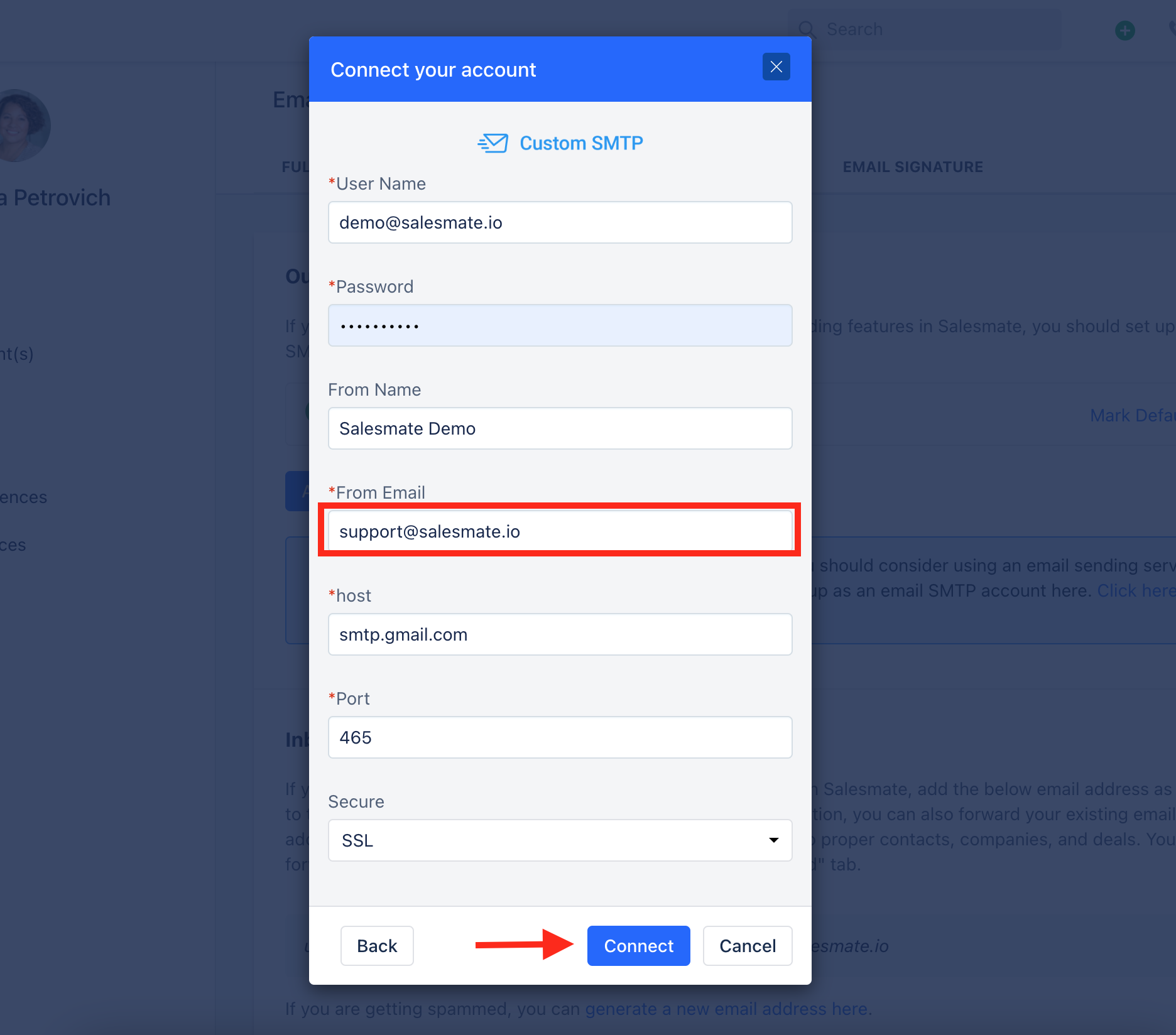Click the Mark Default link
This screenshot has width=1176, height=1035.
click(1133, 415)
